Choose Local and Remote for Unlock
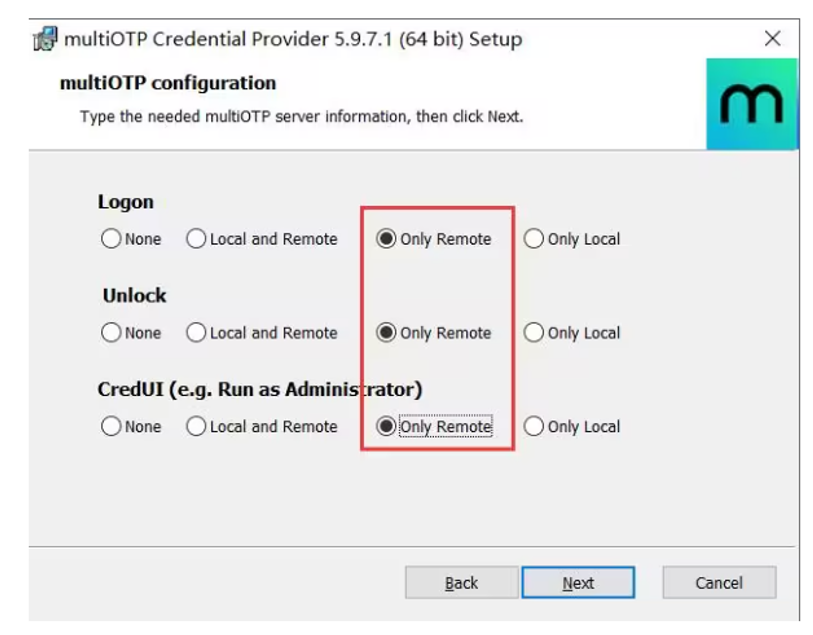Image resolution: width=813 pixels, height=635 pixels. (196, 333)
